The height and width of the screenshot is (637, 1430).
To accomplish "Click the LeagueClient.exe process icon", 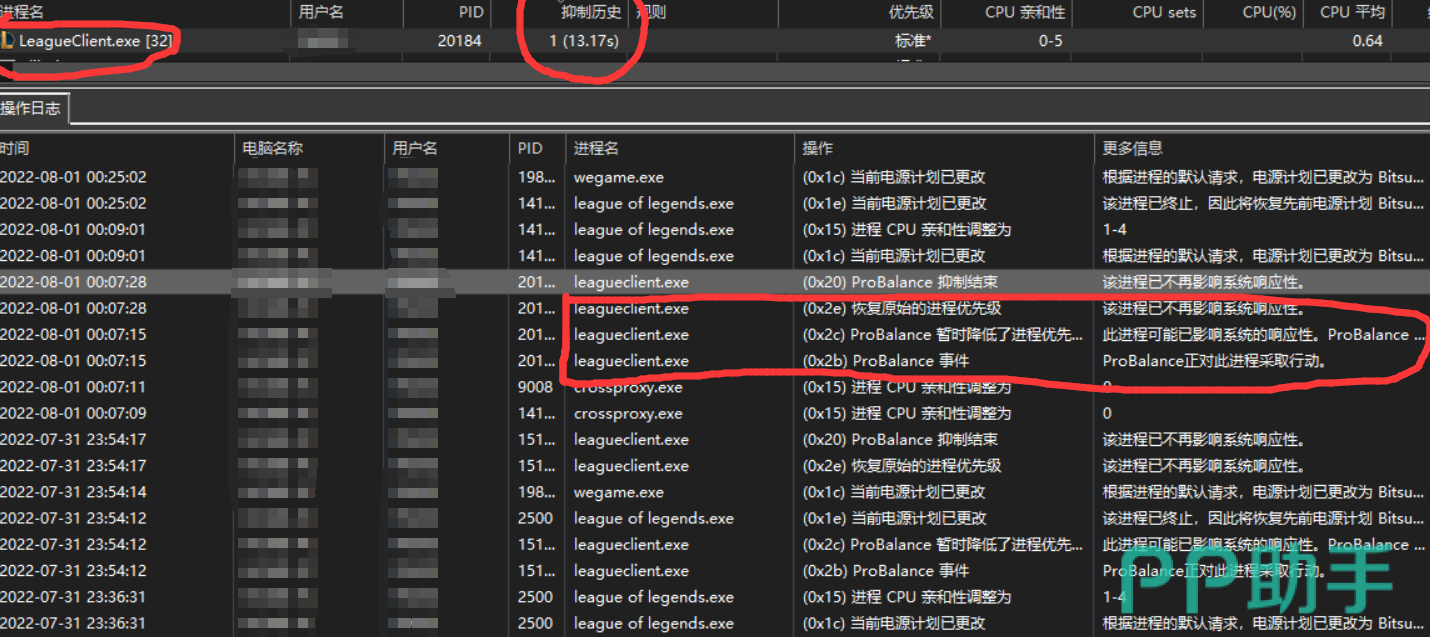I will [x=8, y=41].
